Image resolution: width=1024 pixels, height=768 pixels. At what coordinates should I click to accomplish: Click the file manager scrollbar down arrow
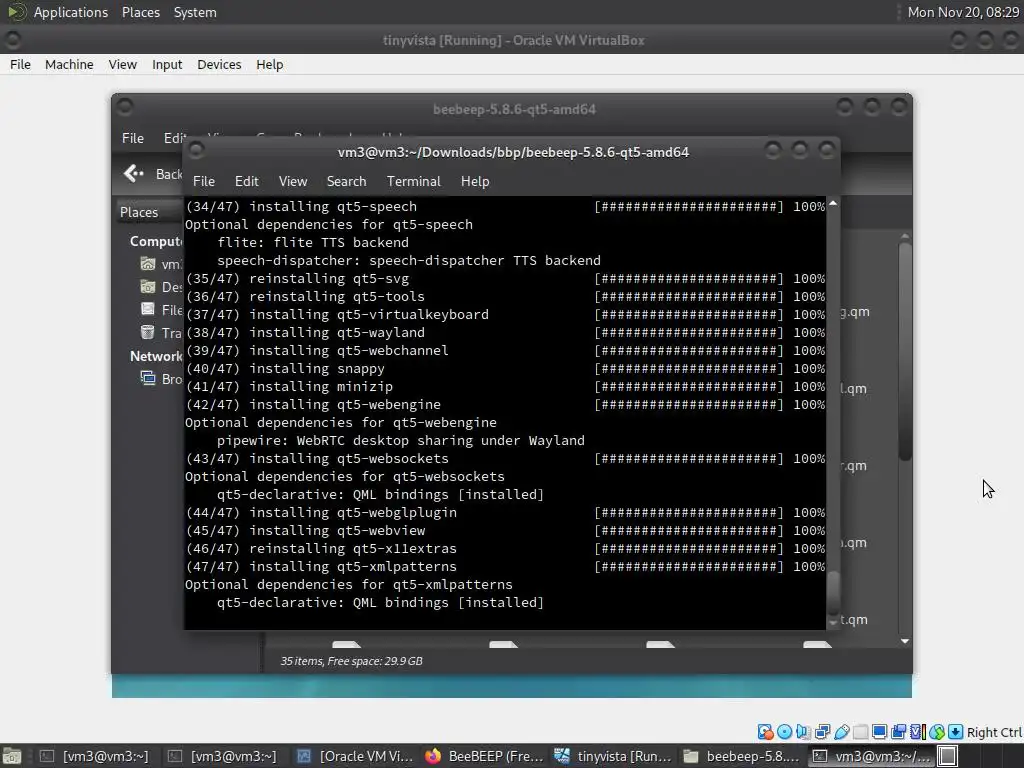pyautogui.click(x=905, y=641)
